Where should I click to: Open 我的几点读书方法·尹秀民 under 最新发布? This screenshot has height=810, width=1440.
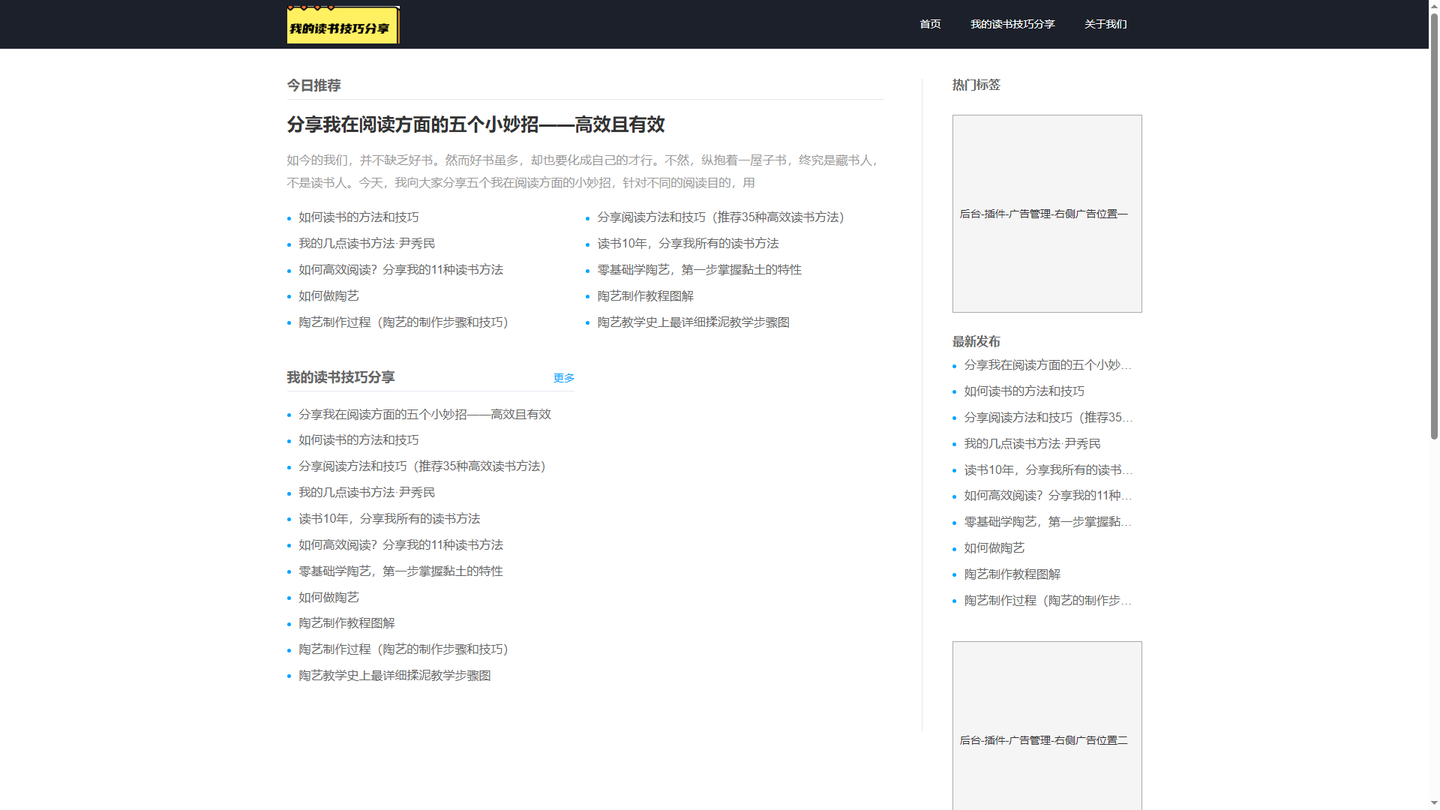[1032, 443]
